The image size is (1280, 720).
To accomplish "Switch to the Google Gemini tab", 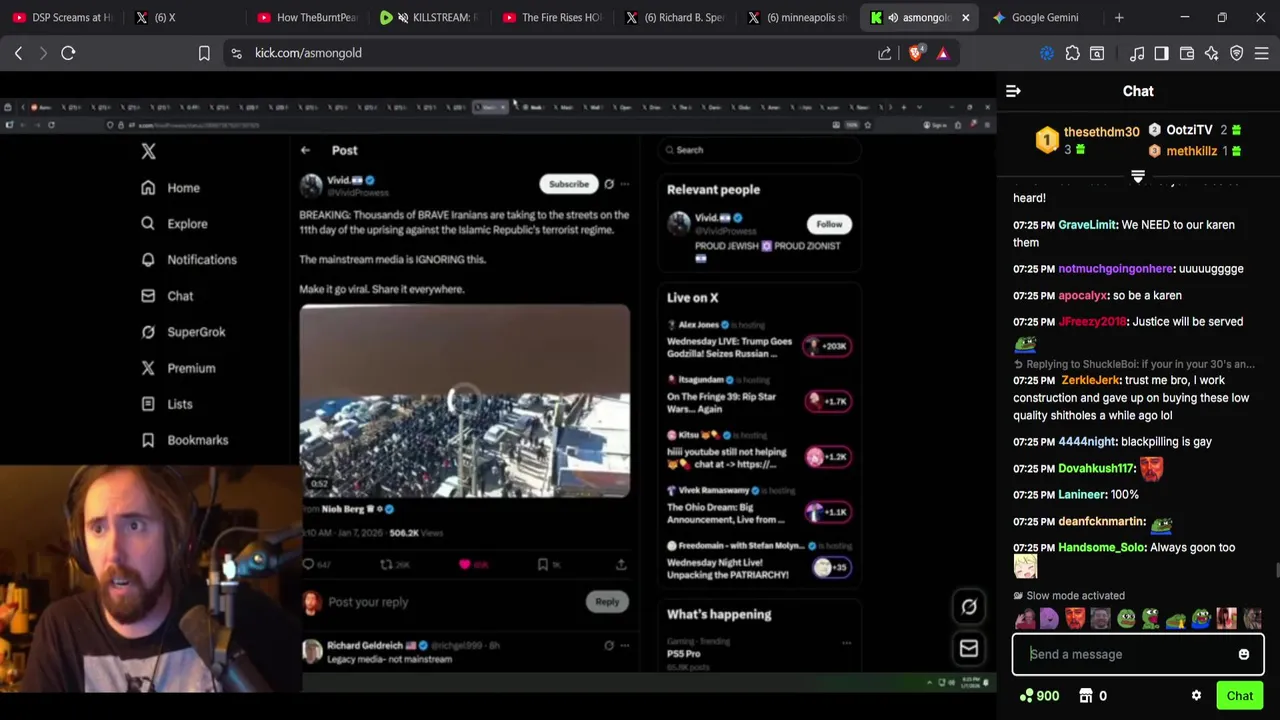I will [1044, 17].
